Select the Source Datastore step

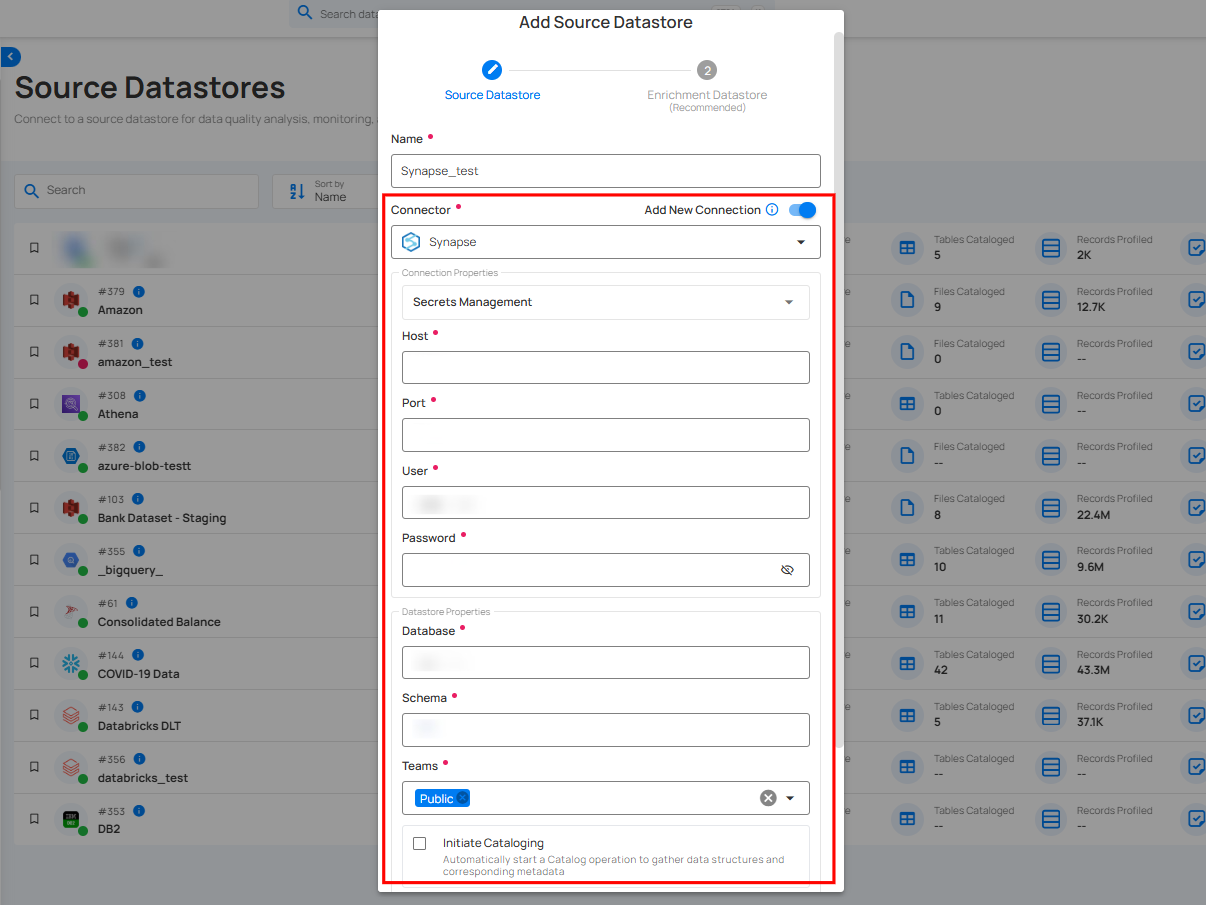(492, 71)
